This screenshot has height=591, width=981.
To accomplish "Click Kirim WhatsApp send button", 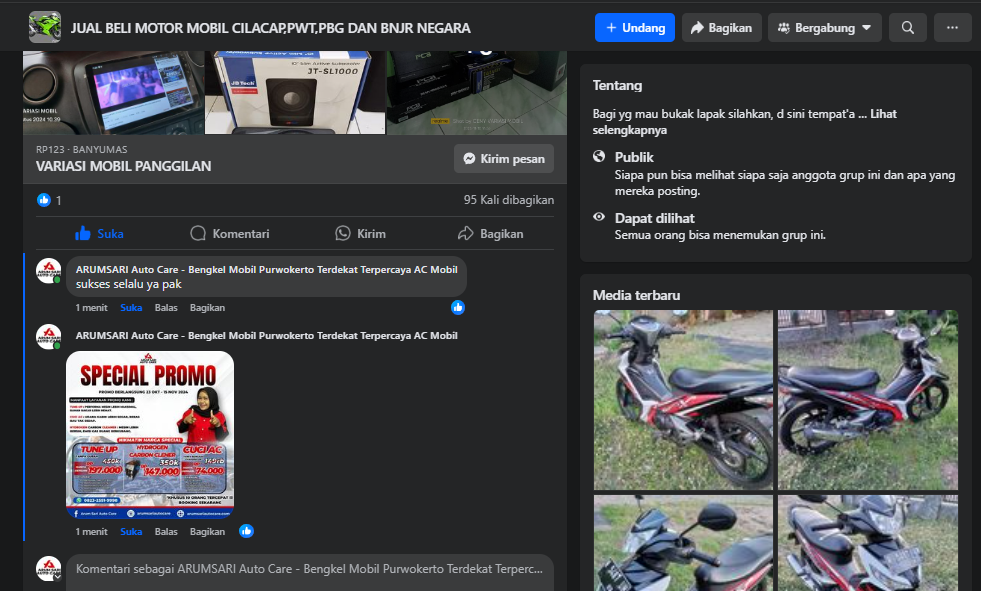I will tap(360, 233).
